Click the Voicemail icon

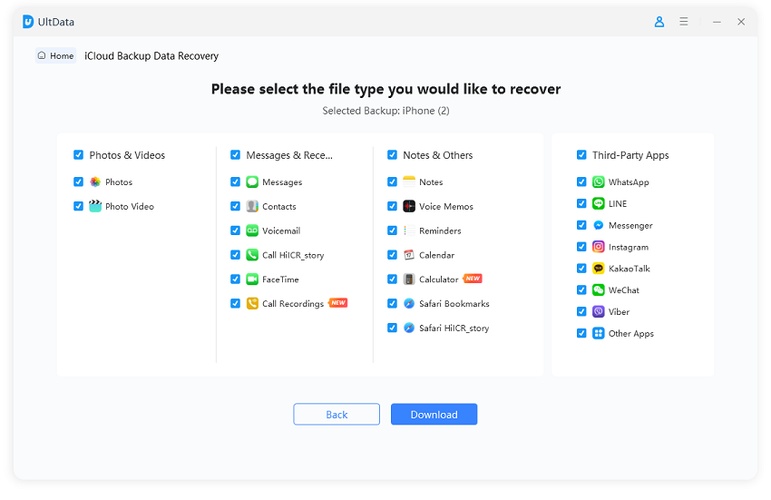click(x=252, y=231)
